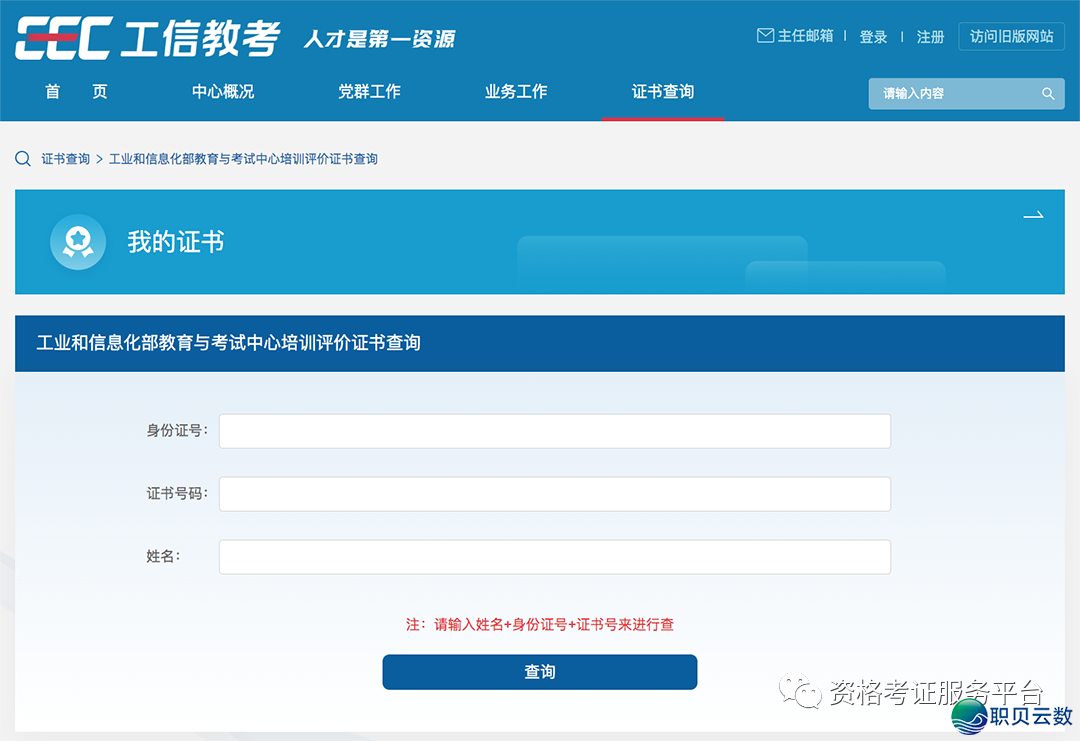The image size is (1080, 741).
Task: Click 证书查询 in the breadcrumb trail
Action: (x=64, y=158)
